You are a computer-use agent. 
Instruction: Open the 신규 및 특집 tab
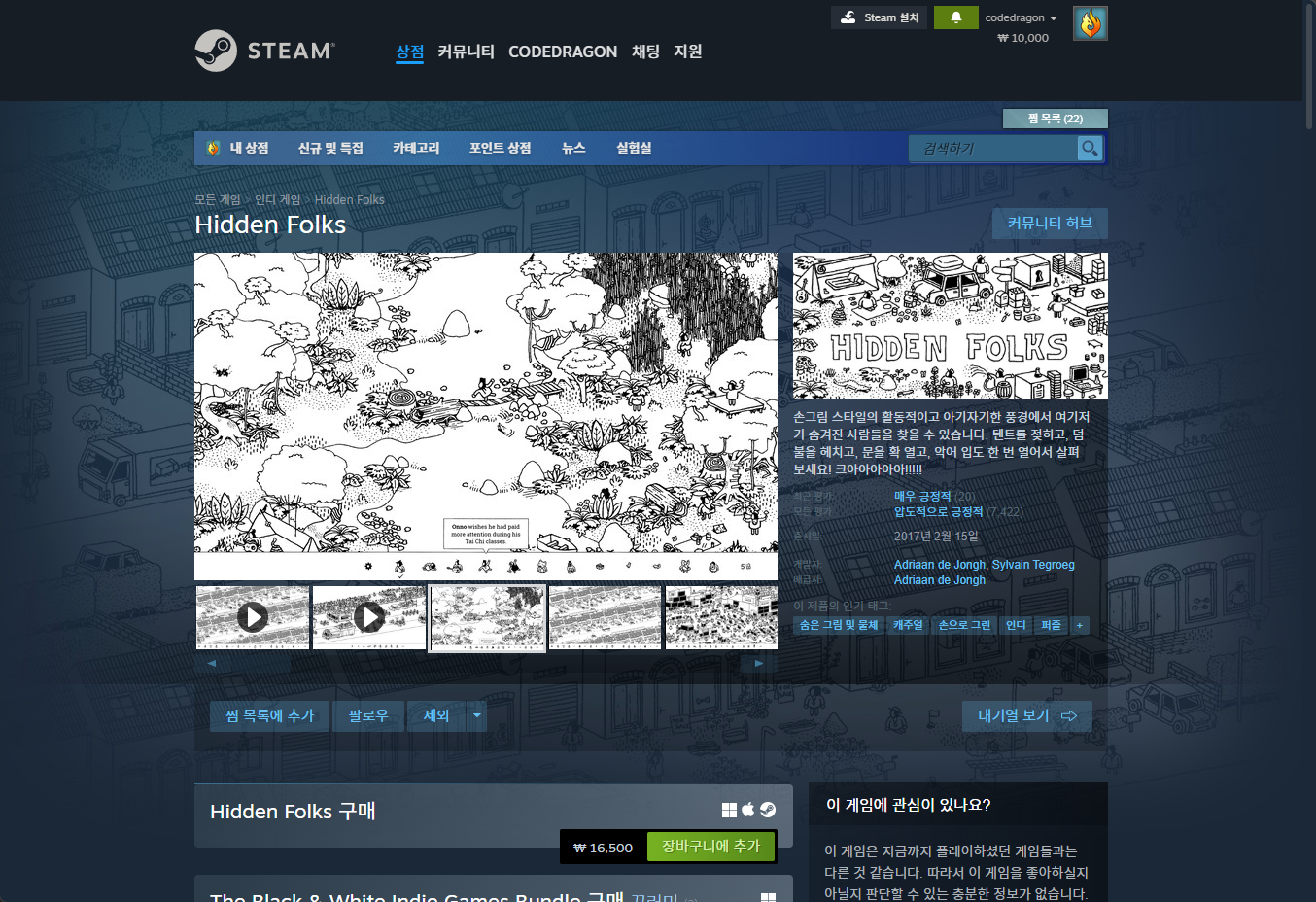pyautogui.click(x=330, y=148)
